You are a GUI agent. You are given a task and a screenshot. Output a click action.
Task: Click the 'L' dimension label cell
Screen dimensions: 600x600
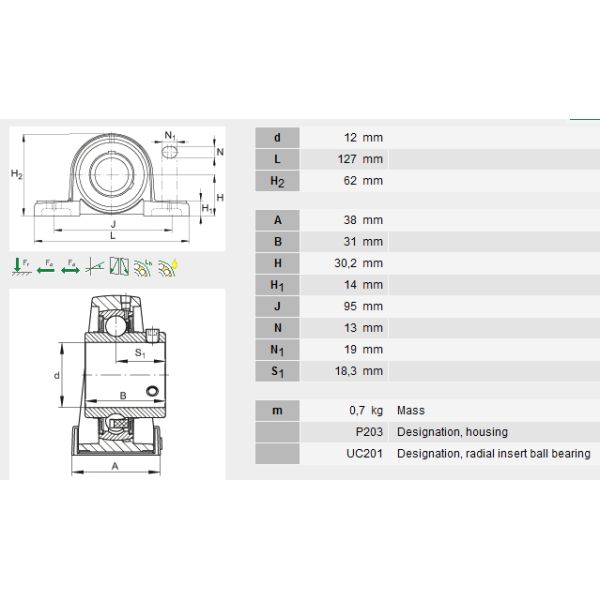[277, 159]
